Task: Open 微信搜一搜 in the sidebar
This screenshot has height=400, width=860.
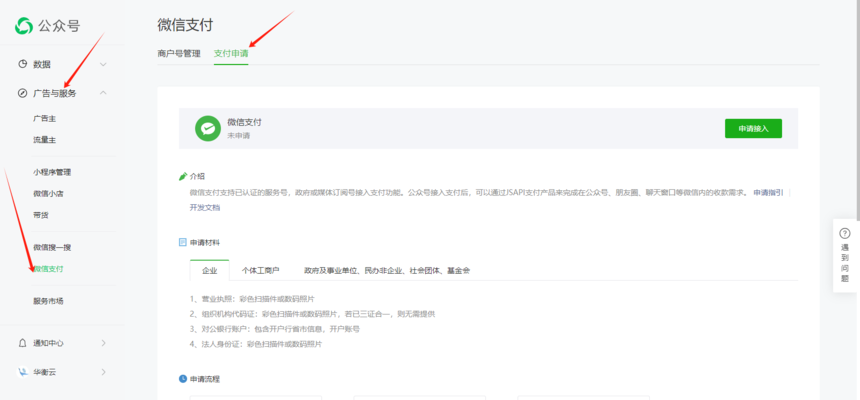Action: 52,247
